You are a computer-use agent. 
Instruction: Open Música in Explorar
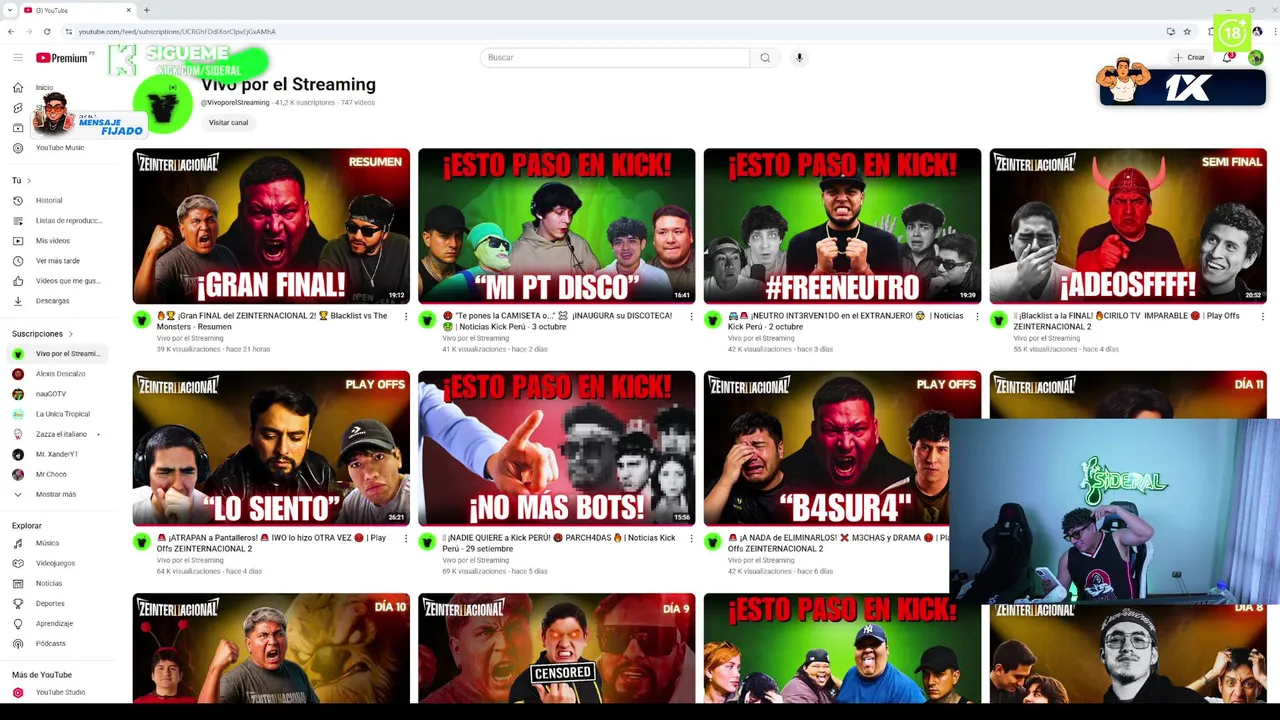pyautogui.click(x=47, y=543)
